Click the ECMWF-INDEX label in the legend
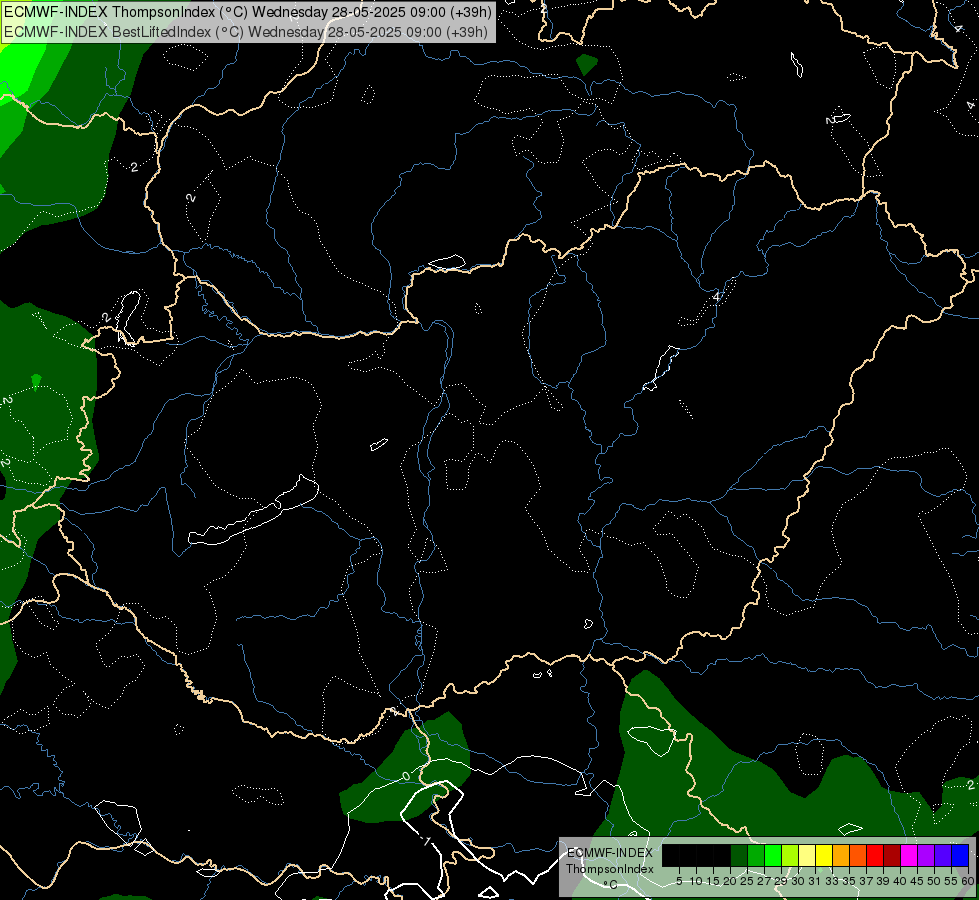The height and width of the screenshot is (900, 979). pos(610,853)
